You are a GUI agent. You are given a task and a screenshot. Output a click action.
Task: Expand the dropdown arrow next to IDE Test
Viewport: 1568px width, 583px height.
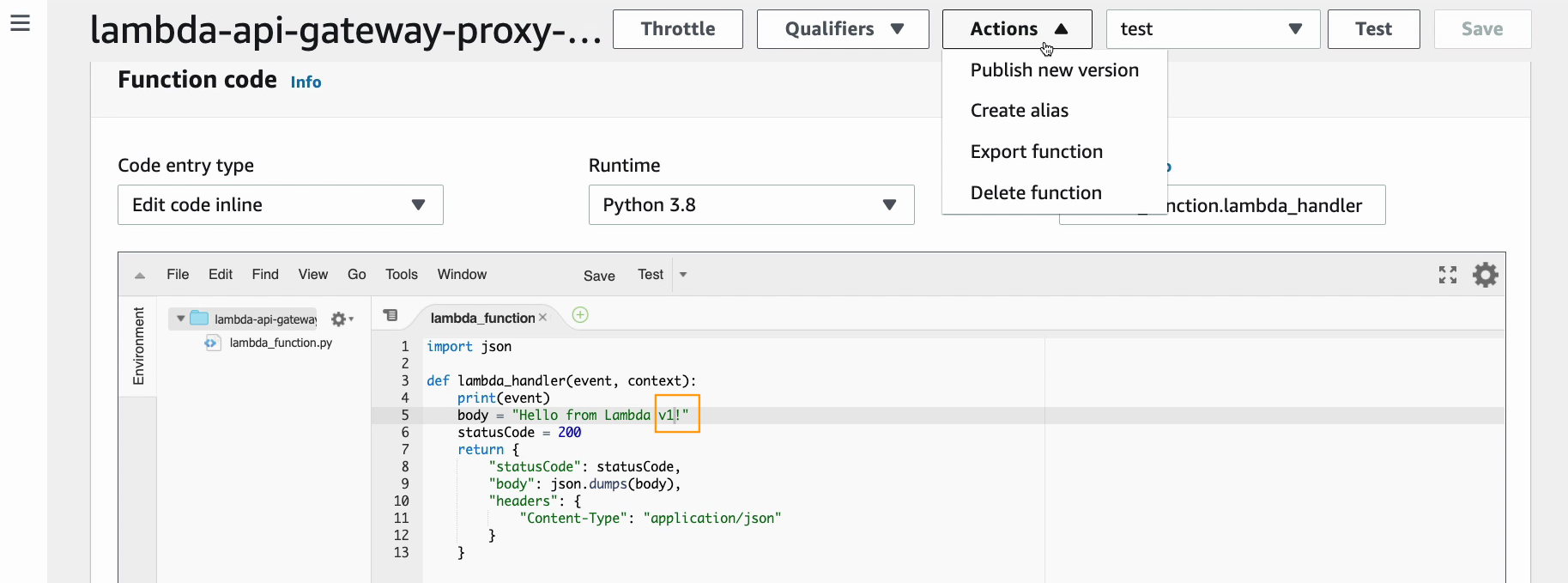click(683, 275)
